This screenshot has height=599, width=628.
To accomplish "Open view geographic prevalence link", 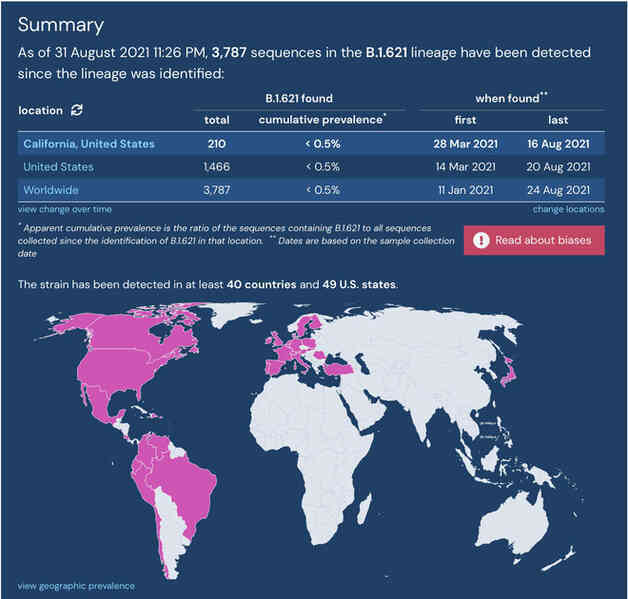I will coord(76,586).
